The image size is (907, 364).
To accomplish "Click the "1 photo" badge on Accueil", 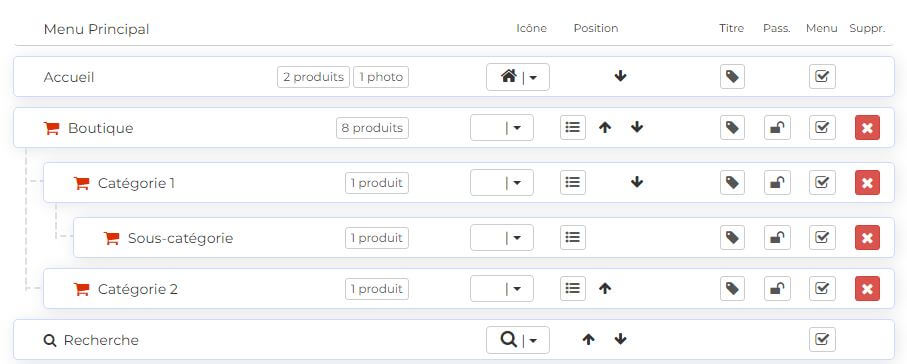I will pyautogui.click(x=381, y=77).
